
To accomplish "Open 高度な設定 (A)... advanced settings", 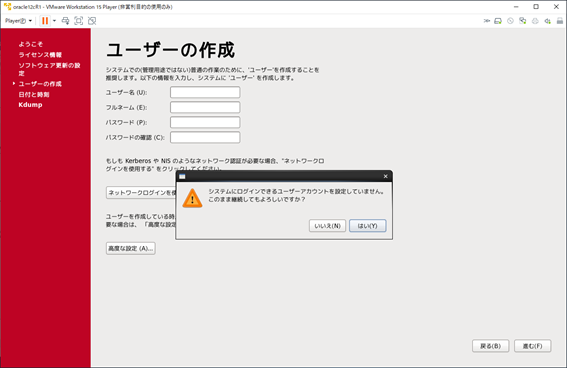I will (x=131, y=248).
